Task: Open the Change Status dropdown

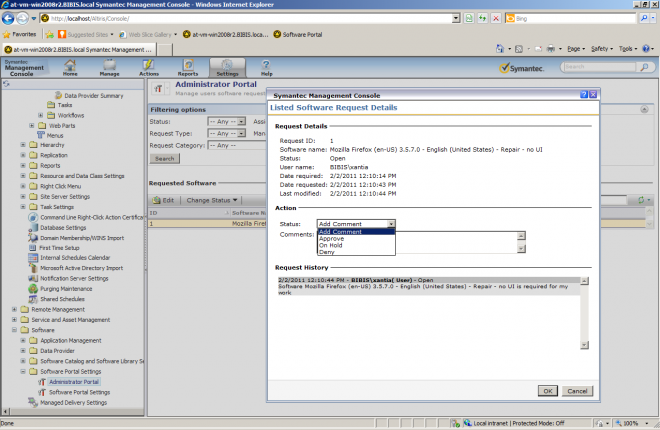Action: point(212,200)
